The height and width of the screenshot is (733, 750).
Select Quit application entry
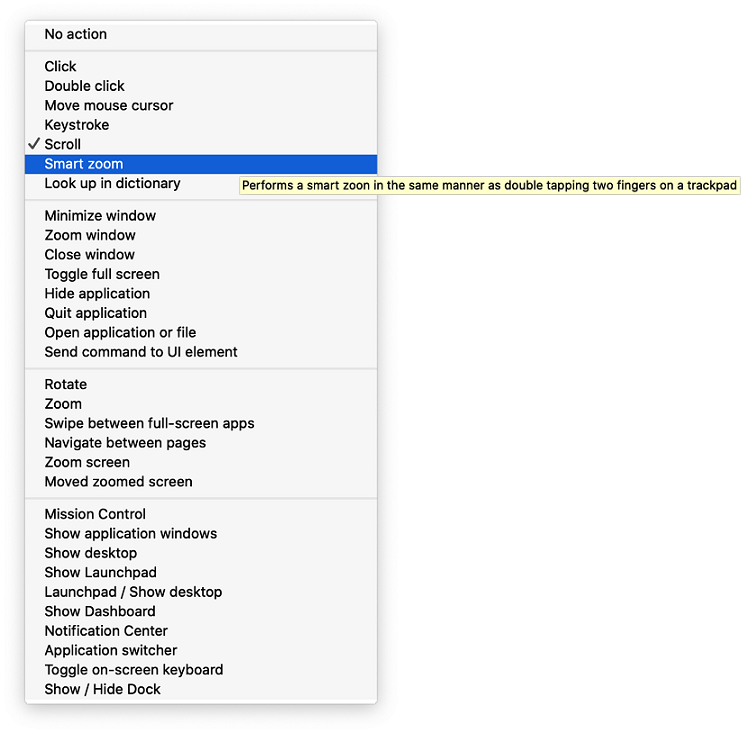[x=201, y=313]
